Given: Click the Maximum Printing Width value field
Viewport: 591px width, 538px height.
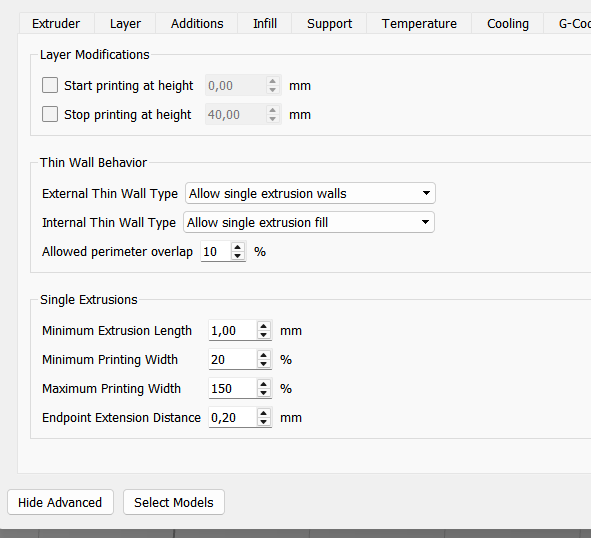Looking at the screenshot, I should [x=233, y=389].
